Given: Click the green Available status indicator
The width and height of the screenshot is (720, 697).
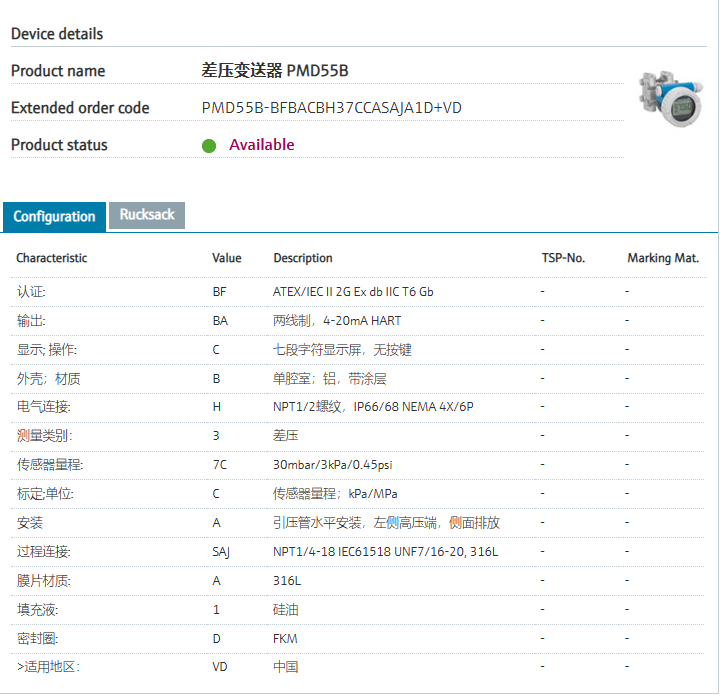Looking at the screenshot, I should tap(209, 145).
